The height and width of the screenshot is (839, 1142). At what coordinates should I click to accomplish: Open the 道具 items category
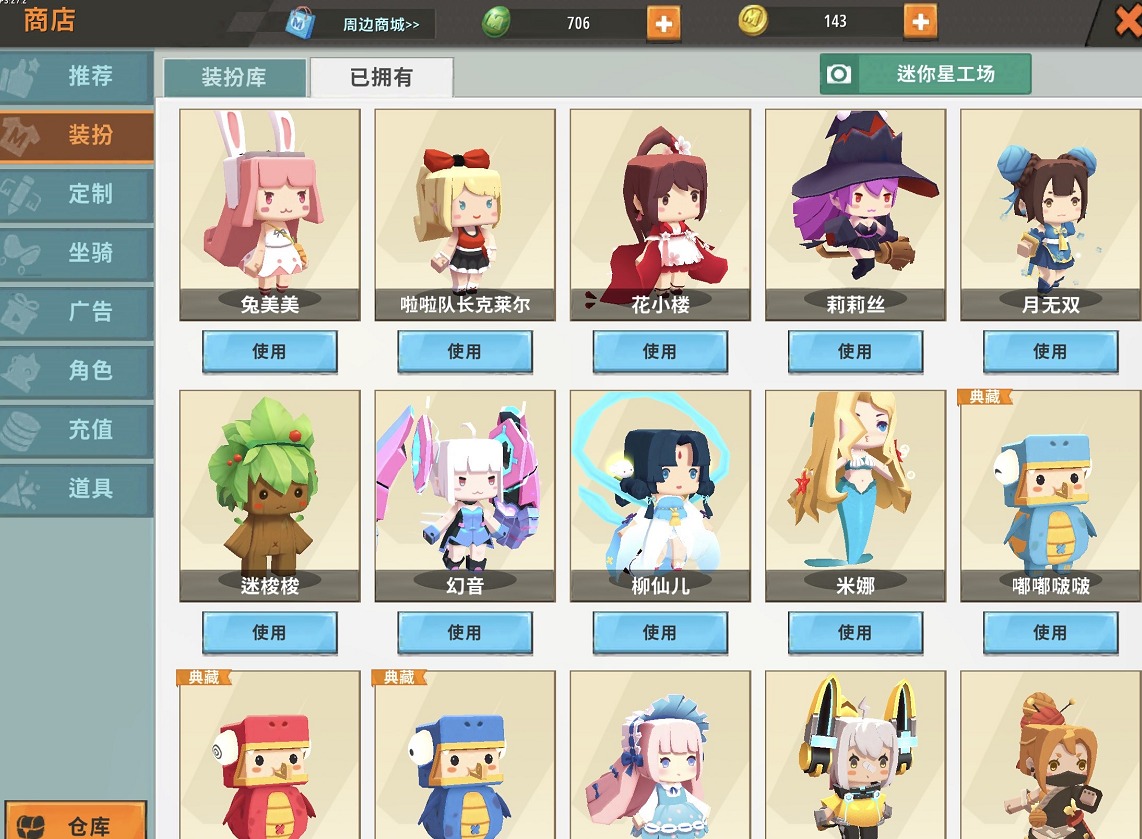point(76,489)
